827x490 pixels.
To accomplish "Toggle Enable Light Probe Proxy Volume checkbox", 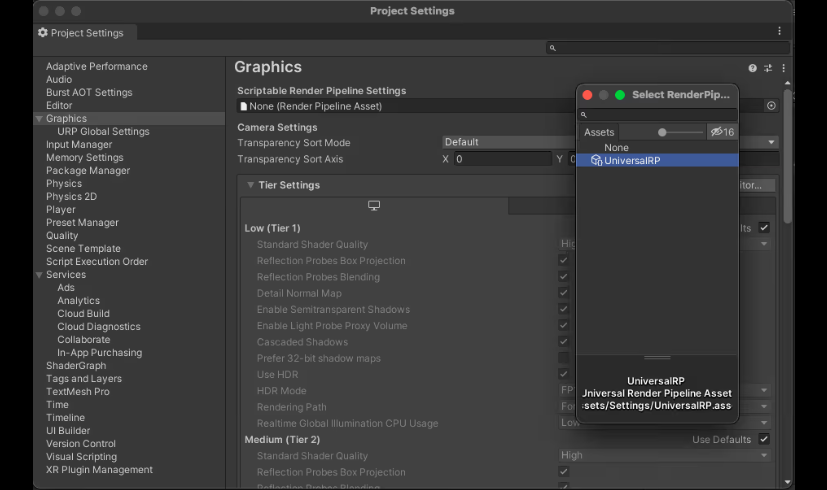I will 563,325.
